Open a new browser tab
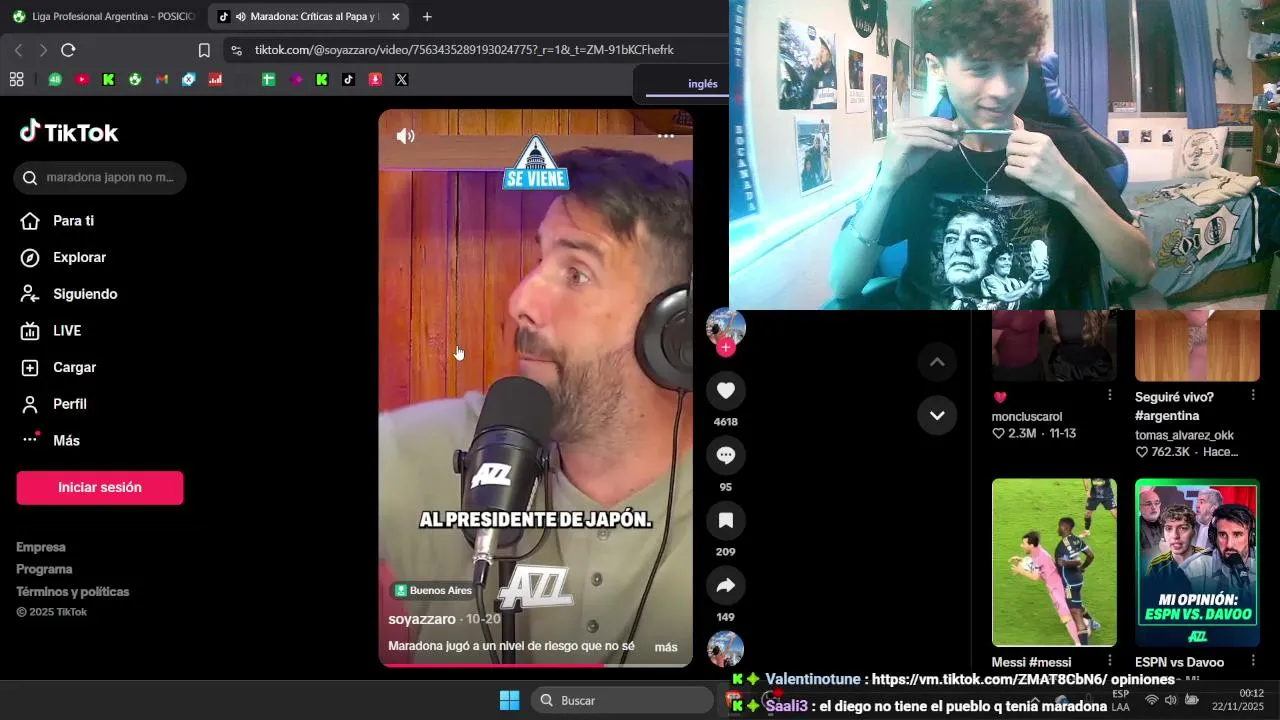This screenshot has height=720, width=1280. point(427,17)
